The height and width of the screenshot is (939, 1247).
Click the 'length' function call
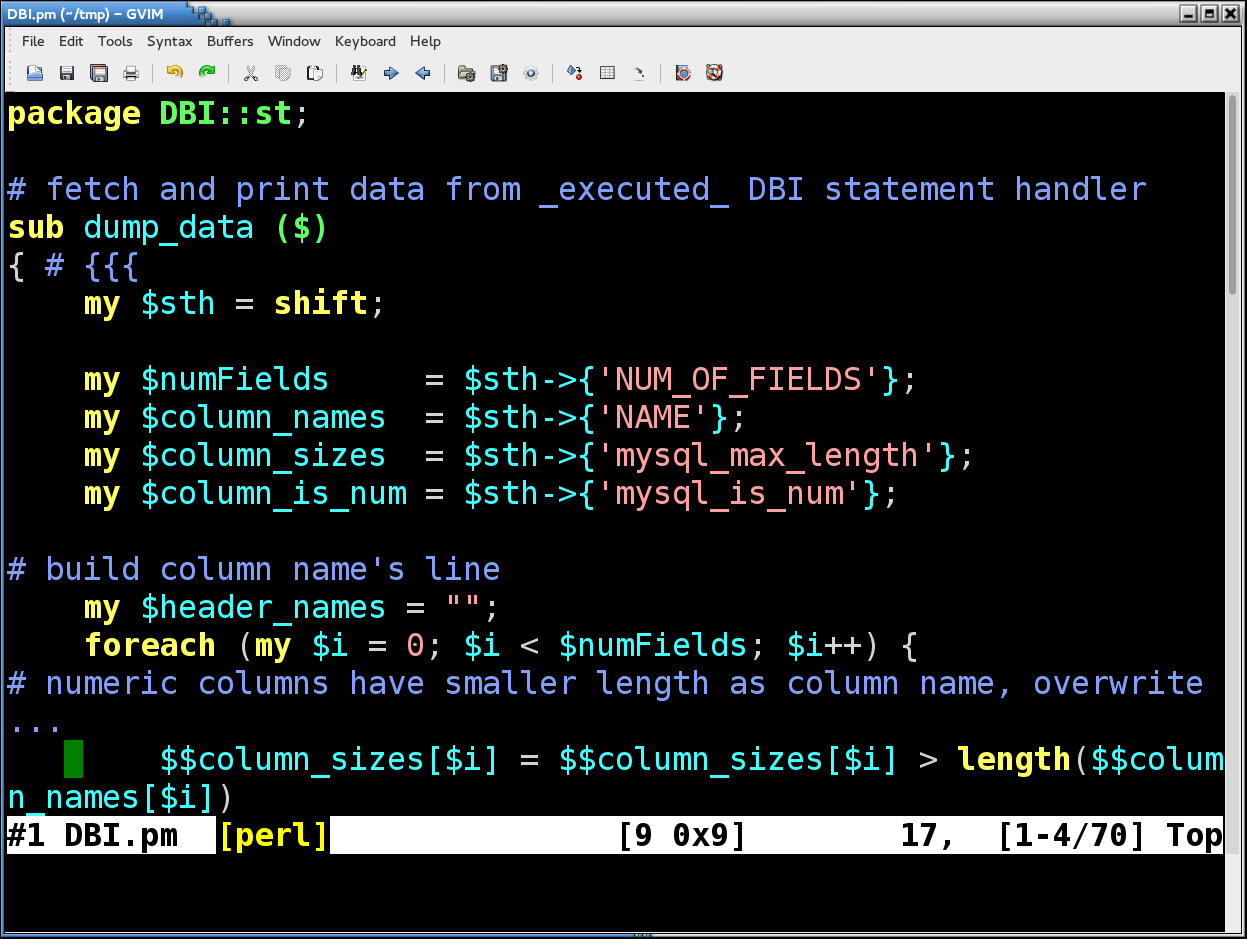[x=1014, y=759]
